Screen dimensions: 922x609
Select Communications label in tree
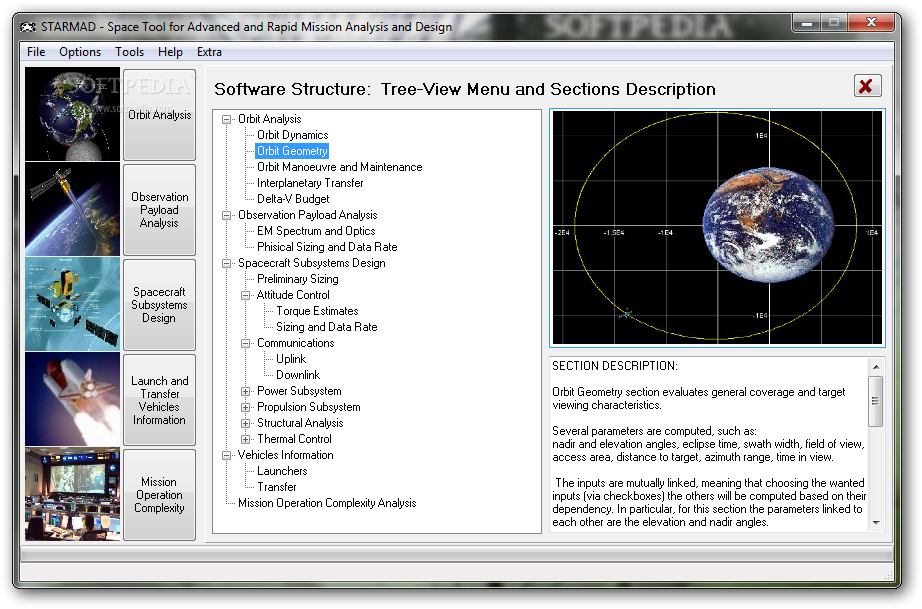point(295,343)
